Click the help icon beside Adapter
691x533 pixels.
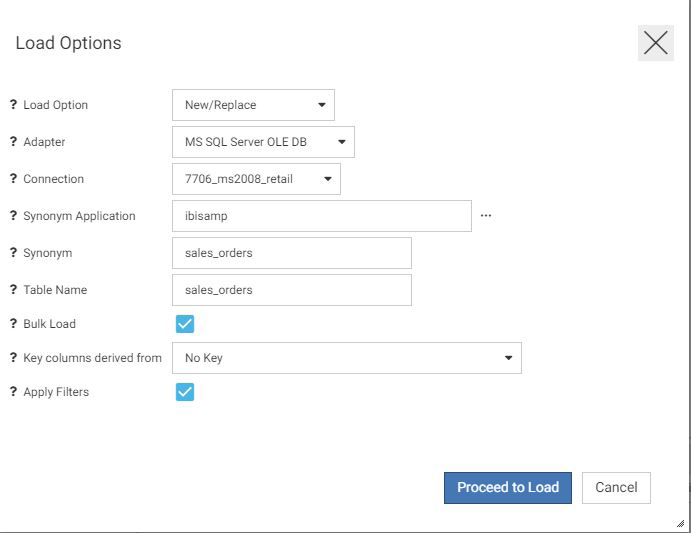[13, 142]
